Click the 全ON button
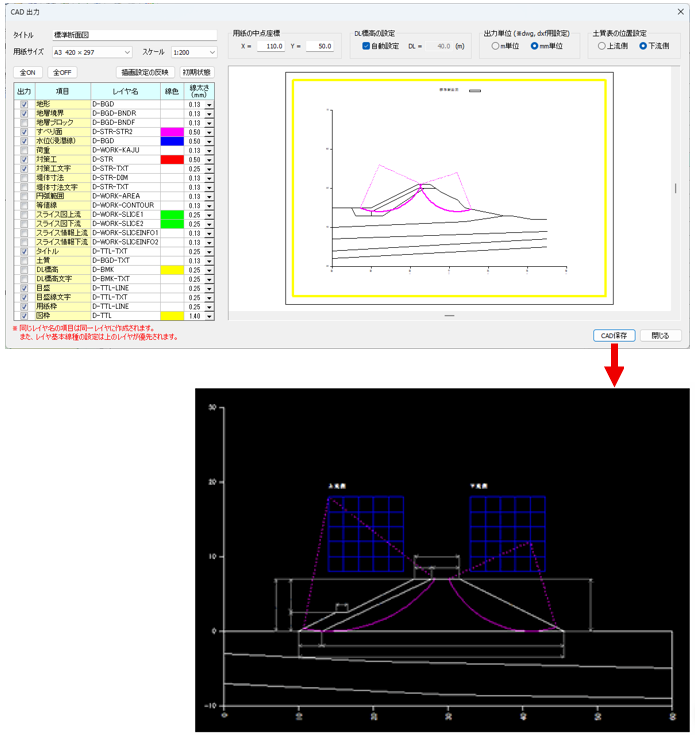695x735 pixels. point(28,73)
